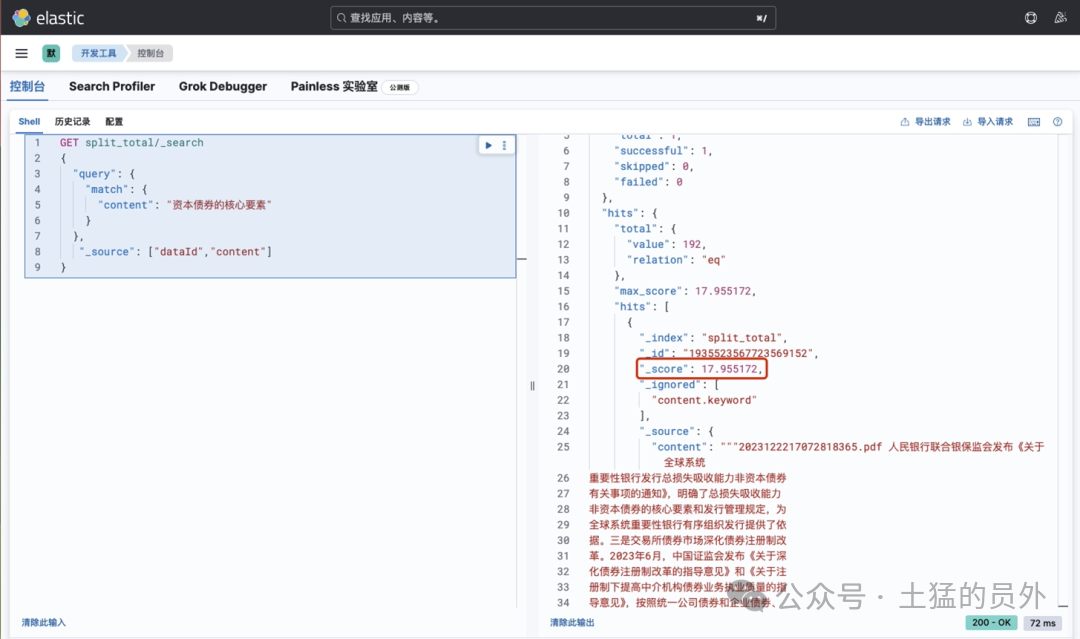
Task: Click the "_index": "split_total" line
Action: tap(713, 337)
